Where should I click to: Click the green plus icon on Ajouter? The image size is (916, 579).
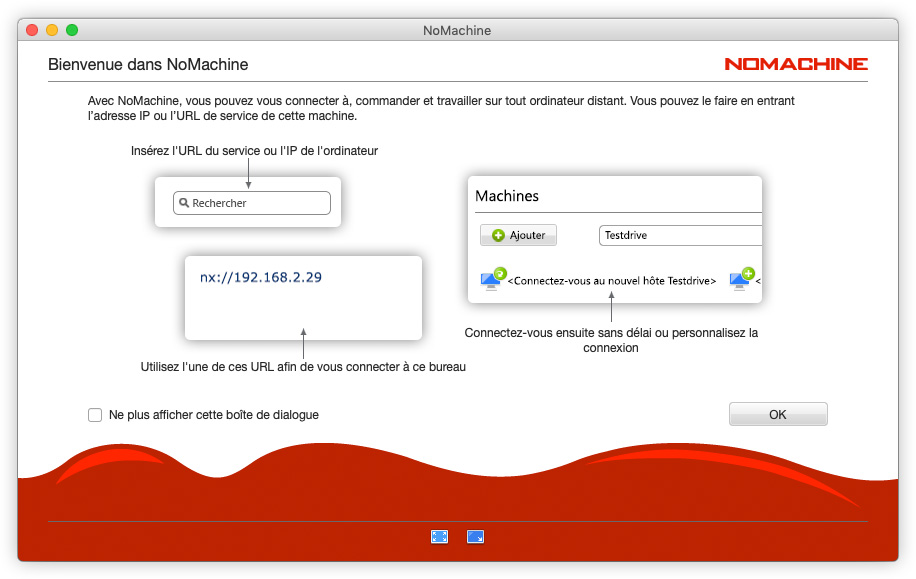(x=498, y=235)
